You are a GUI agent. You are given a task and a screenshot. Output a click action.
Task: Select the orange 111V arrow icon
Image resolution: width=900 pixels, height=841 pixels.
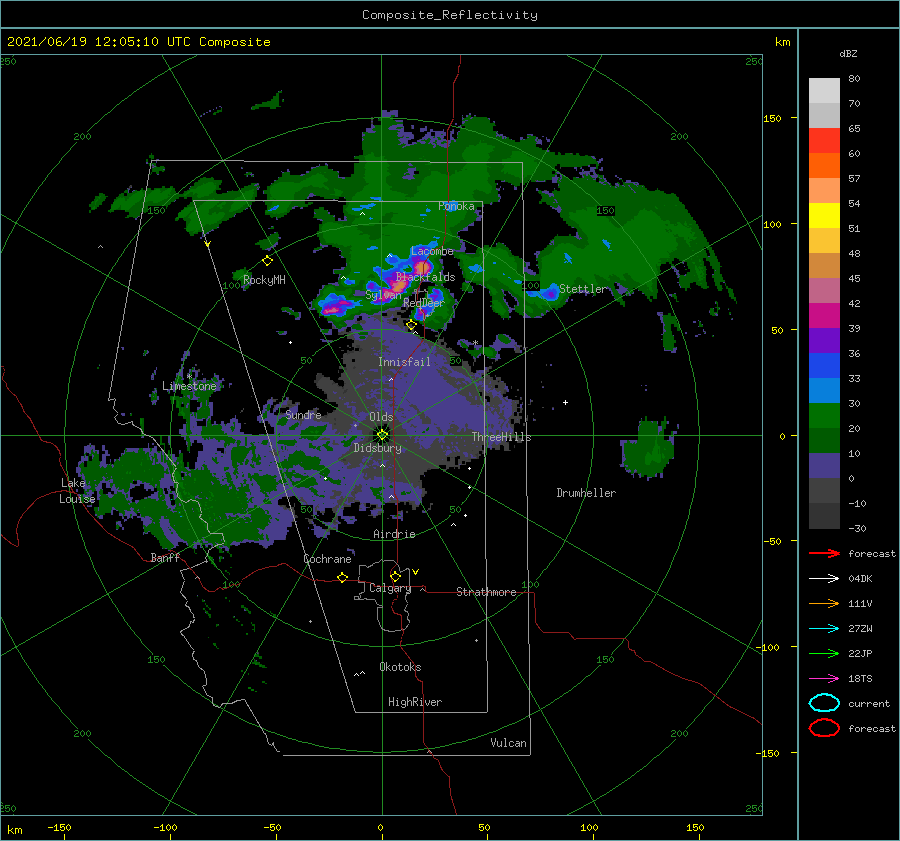(824, 603)
